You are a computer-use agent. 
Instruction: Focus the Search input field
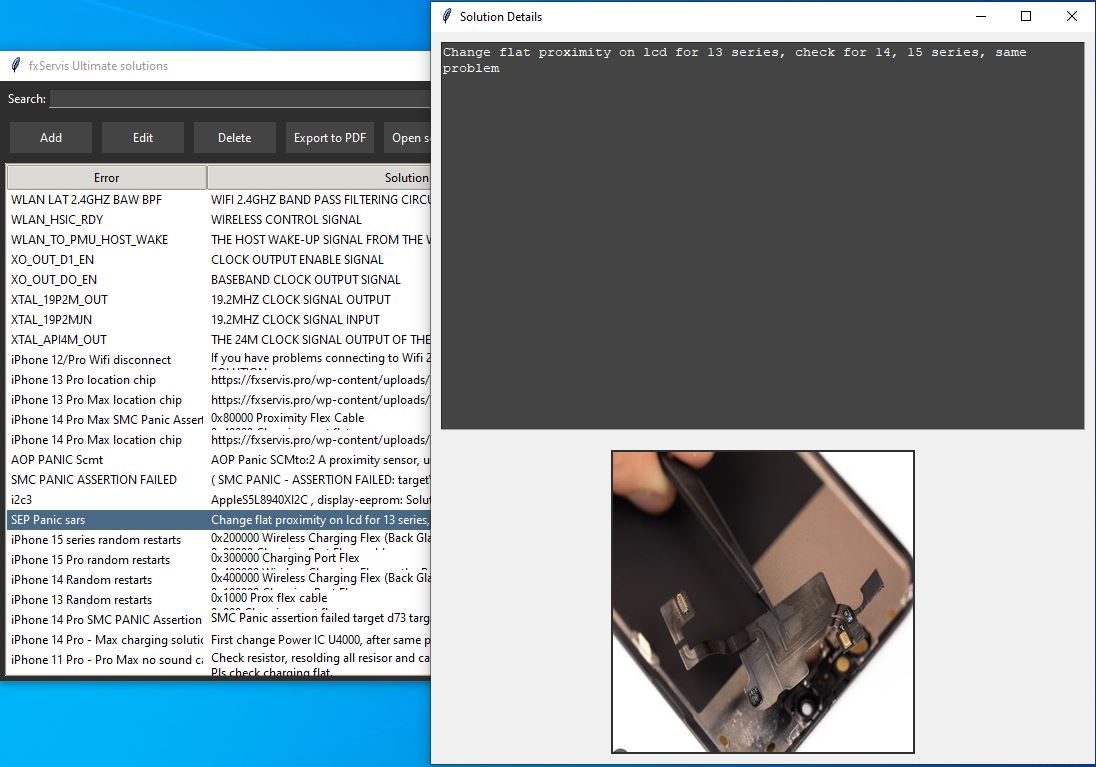pyautogui.click(x=240, y=99)
